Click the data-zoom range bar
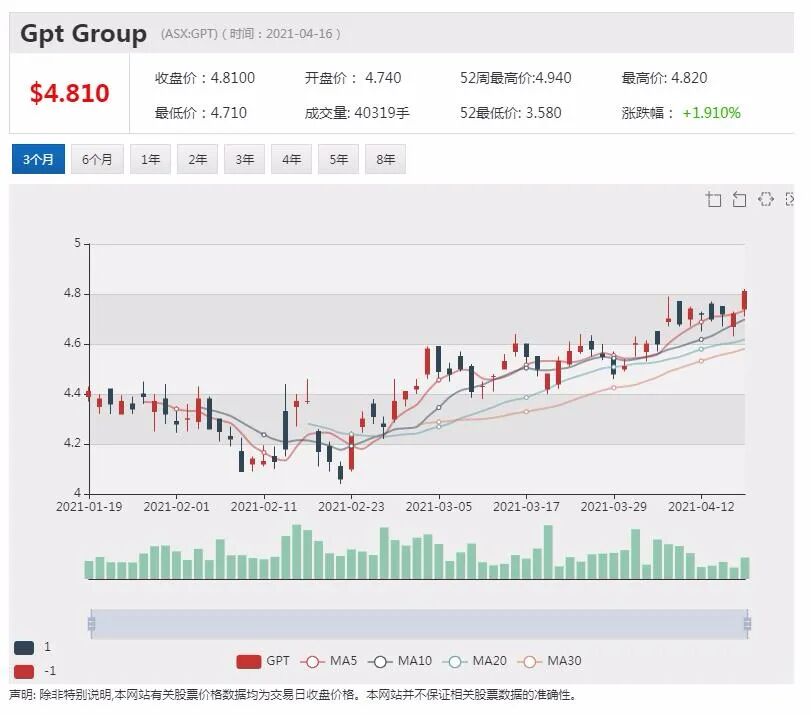Screen dimensions: 811x715 [419, 624]
